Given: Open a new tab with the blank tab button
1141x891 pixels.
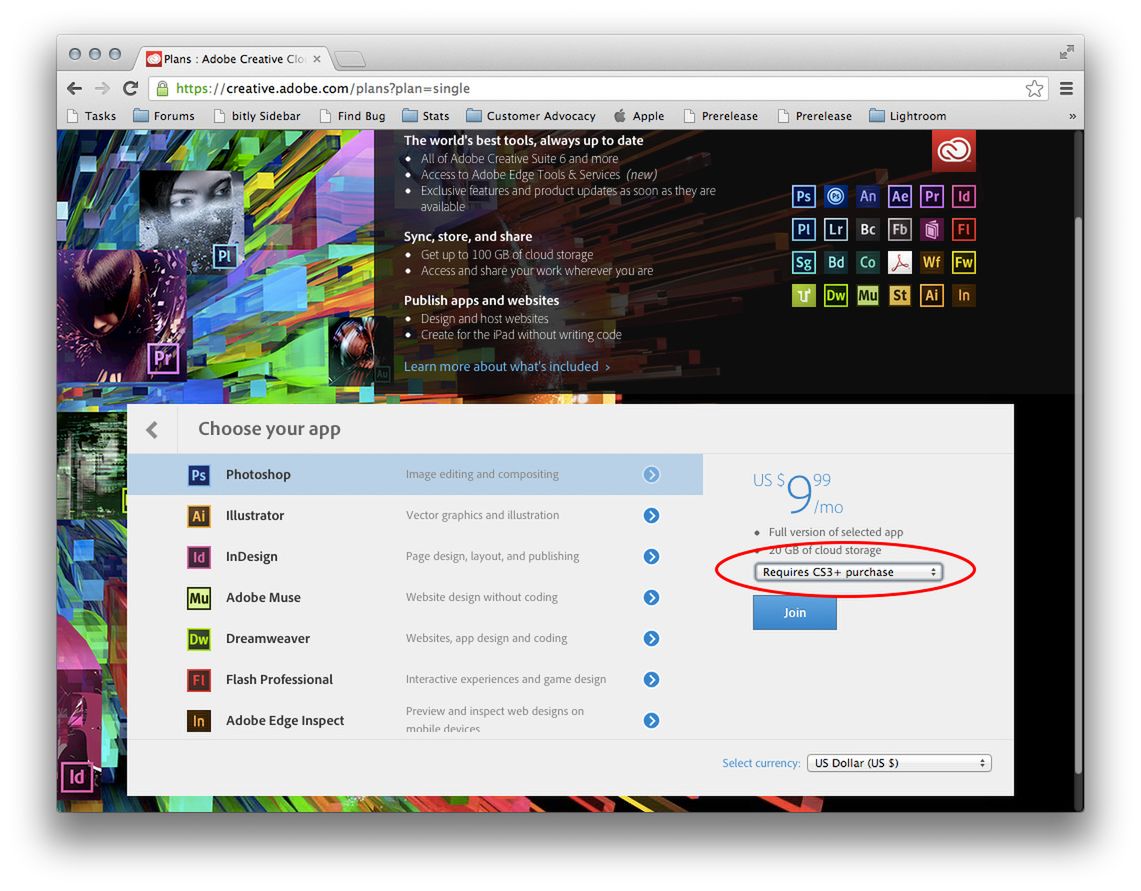Looking at the screenshot, I should [x=350, y=60].
